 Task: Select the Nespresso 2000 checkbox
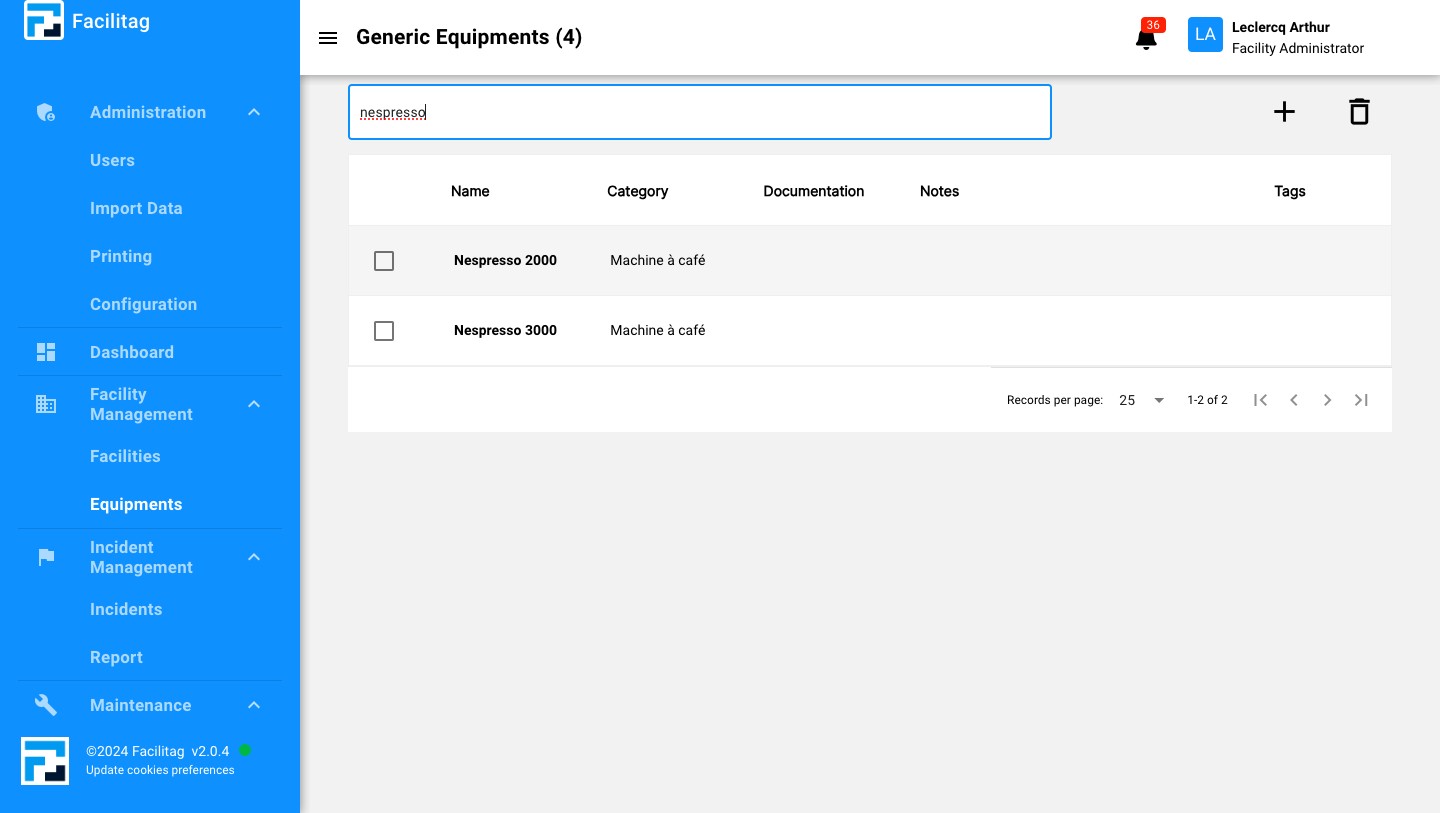tap(384, 261)
